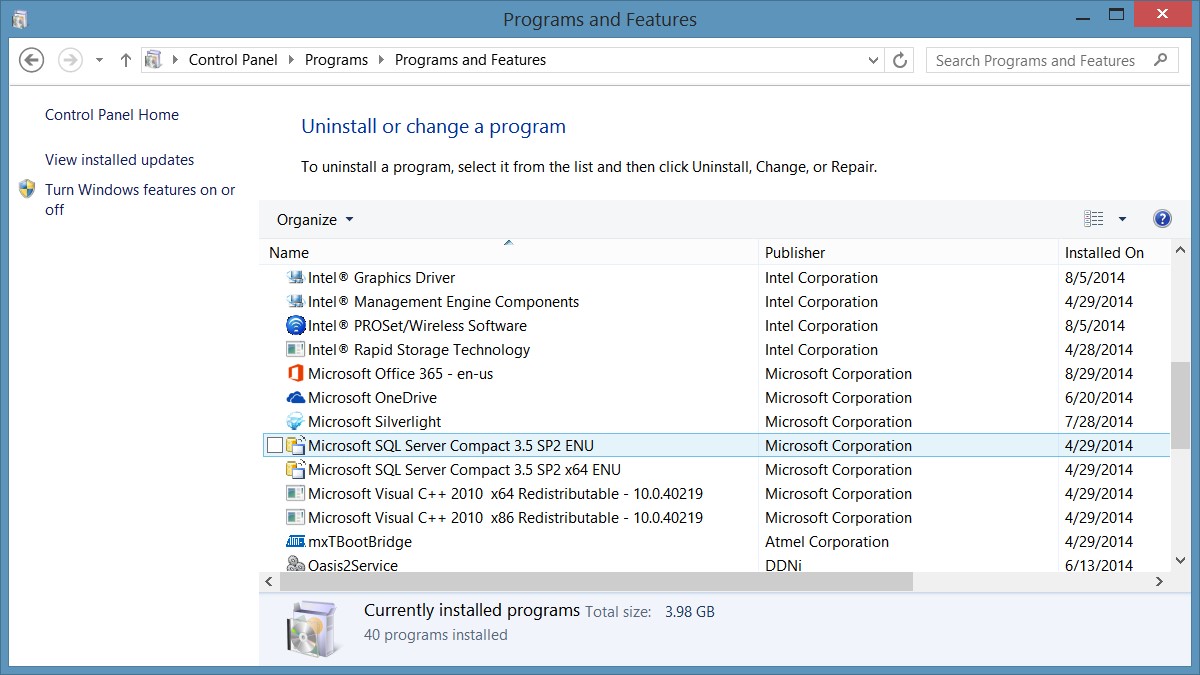
Task: Click the Microsoft Silverlight icon
Action: pos(294,422)
